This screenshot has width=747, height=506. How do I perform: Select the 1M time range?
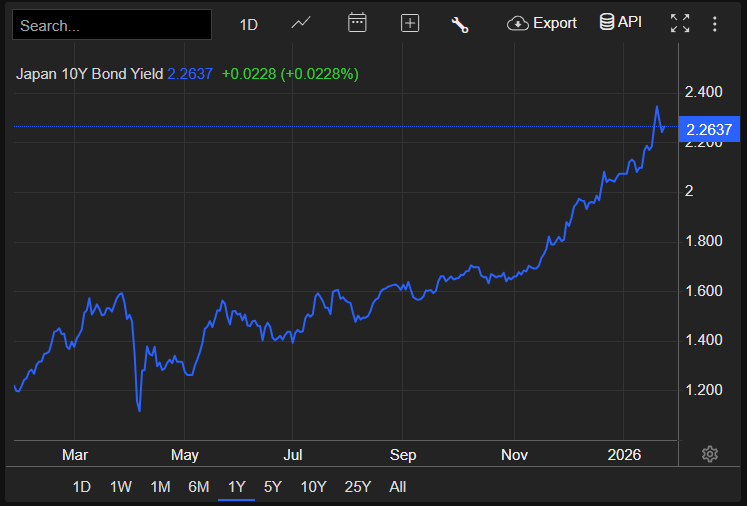160,487
